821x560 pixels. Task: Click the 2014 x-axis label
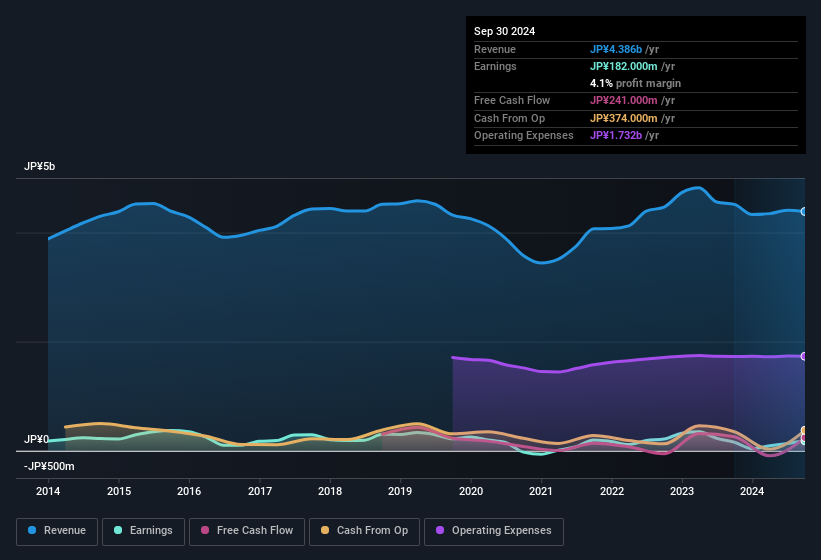point(48,491)
